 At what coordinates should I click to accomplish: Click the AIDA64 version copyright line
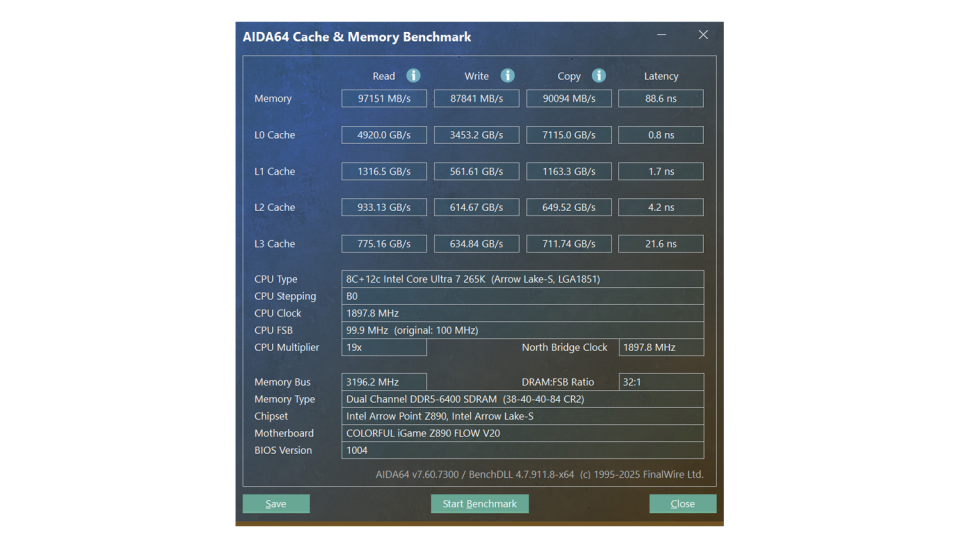pos(539,475)
